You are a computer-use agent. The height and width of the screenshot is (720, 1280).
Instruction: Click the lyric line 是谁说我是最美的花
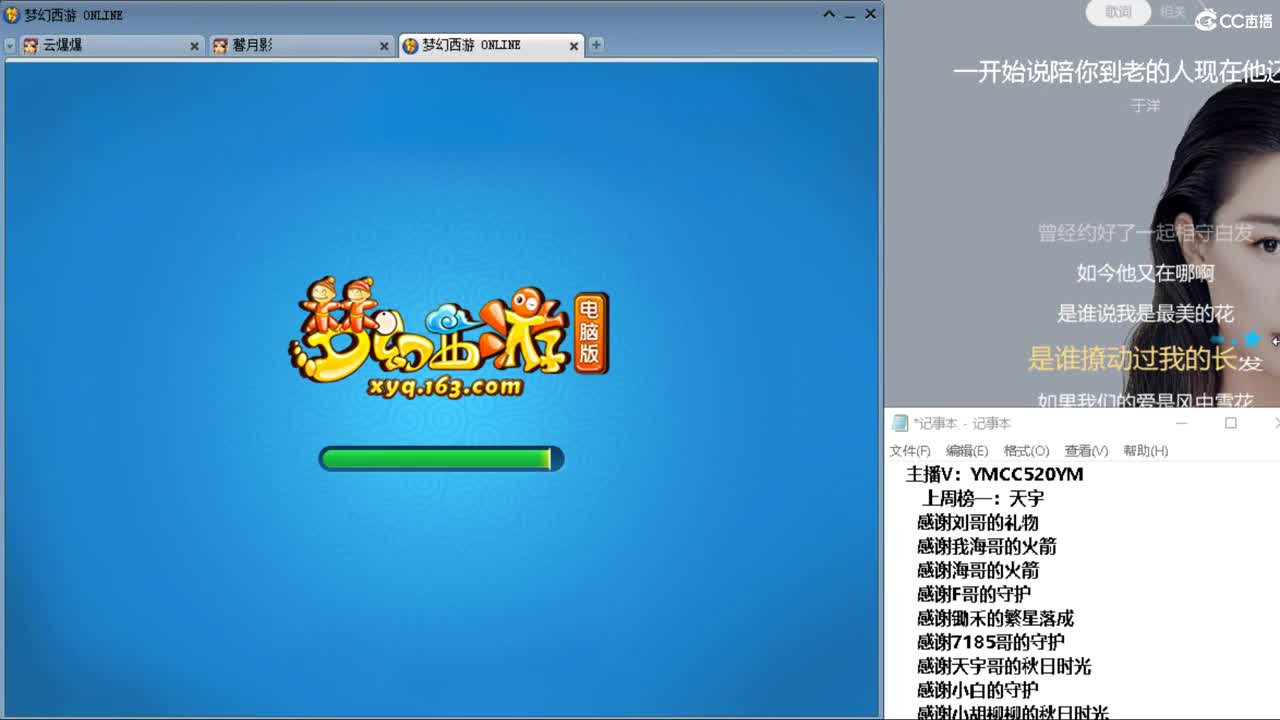pos(1145,314)
